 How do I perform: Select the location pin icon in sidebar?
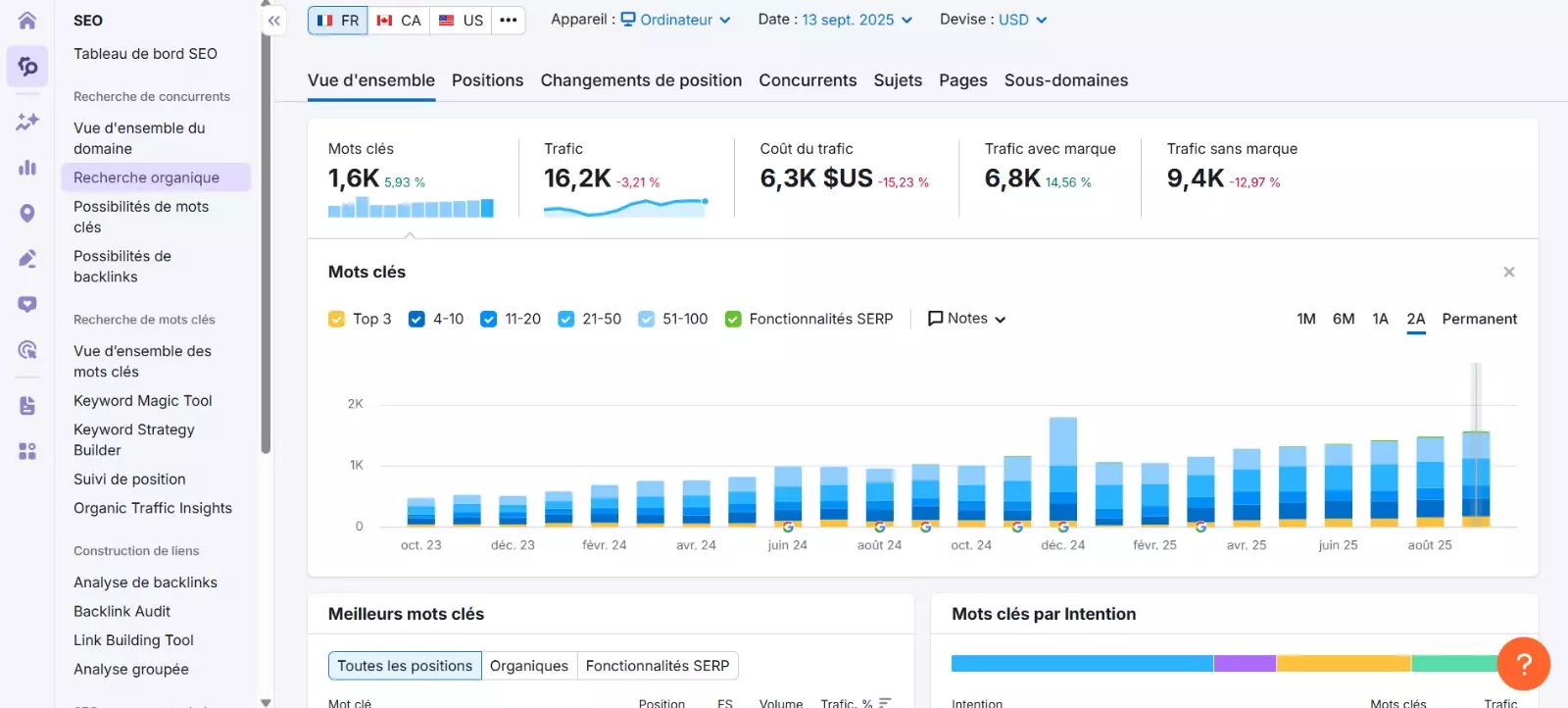(27, 213)
